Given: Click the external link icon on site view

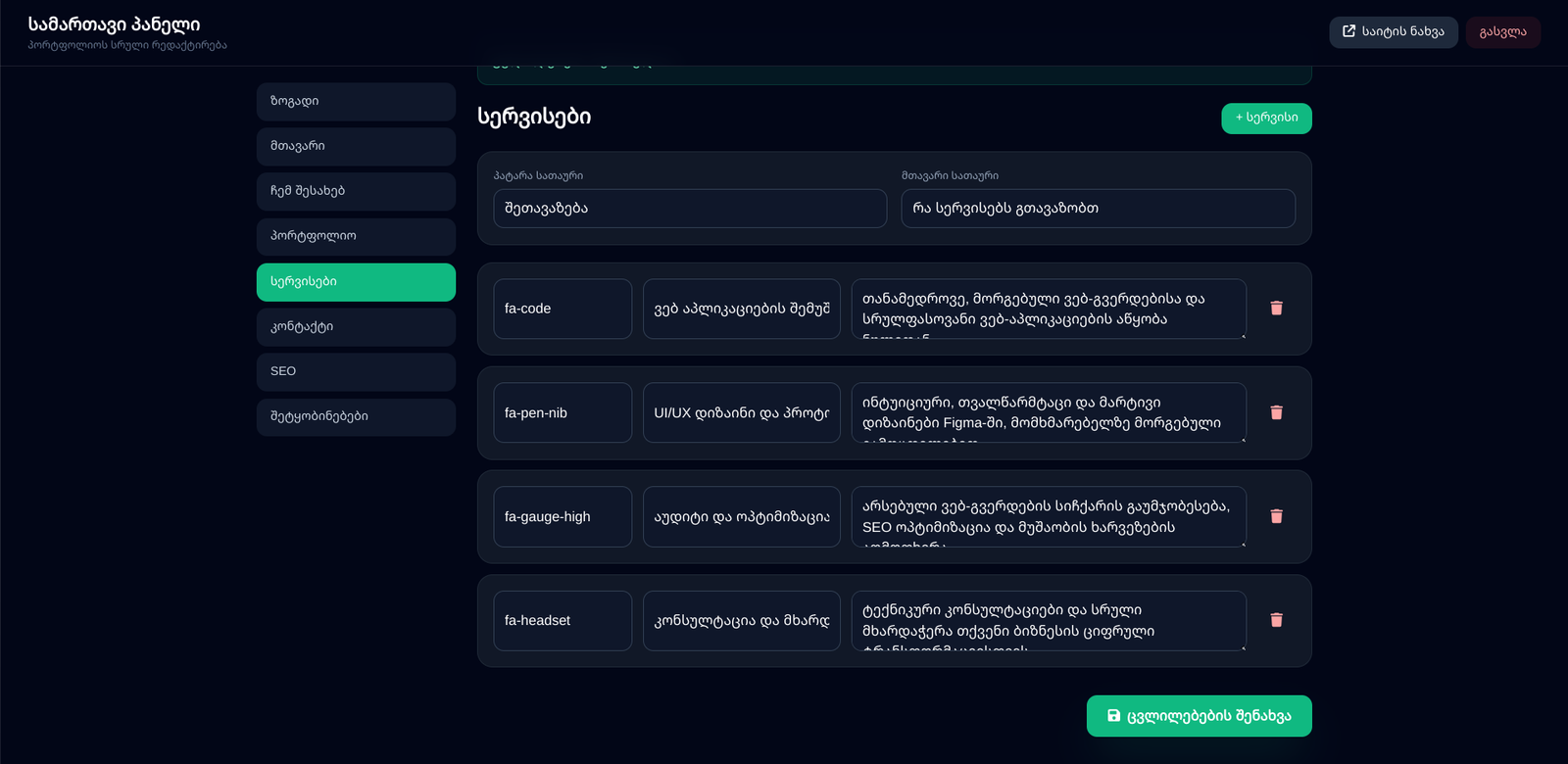Looking at the screenshot, I should click(1348, 31).
